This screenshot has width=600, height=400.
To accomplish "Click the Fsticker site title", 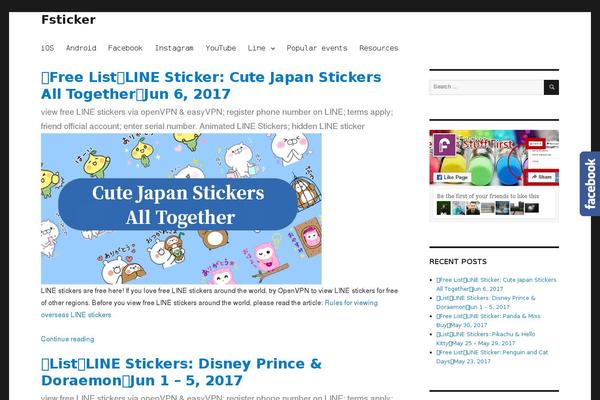I will (68, 20).
